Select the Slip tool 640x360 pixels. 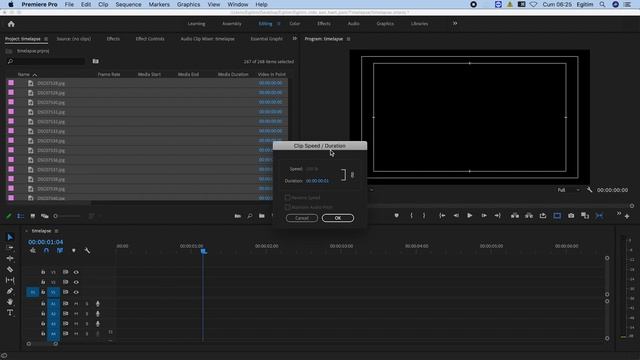(x=10, y=280)
